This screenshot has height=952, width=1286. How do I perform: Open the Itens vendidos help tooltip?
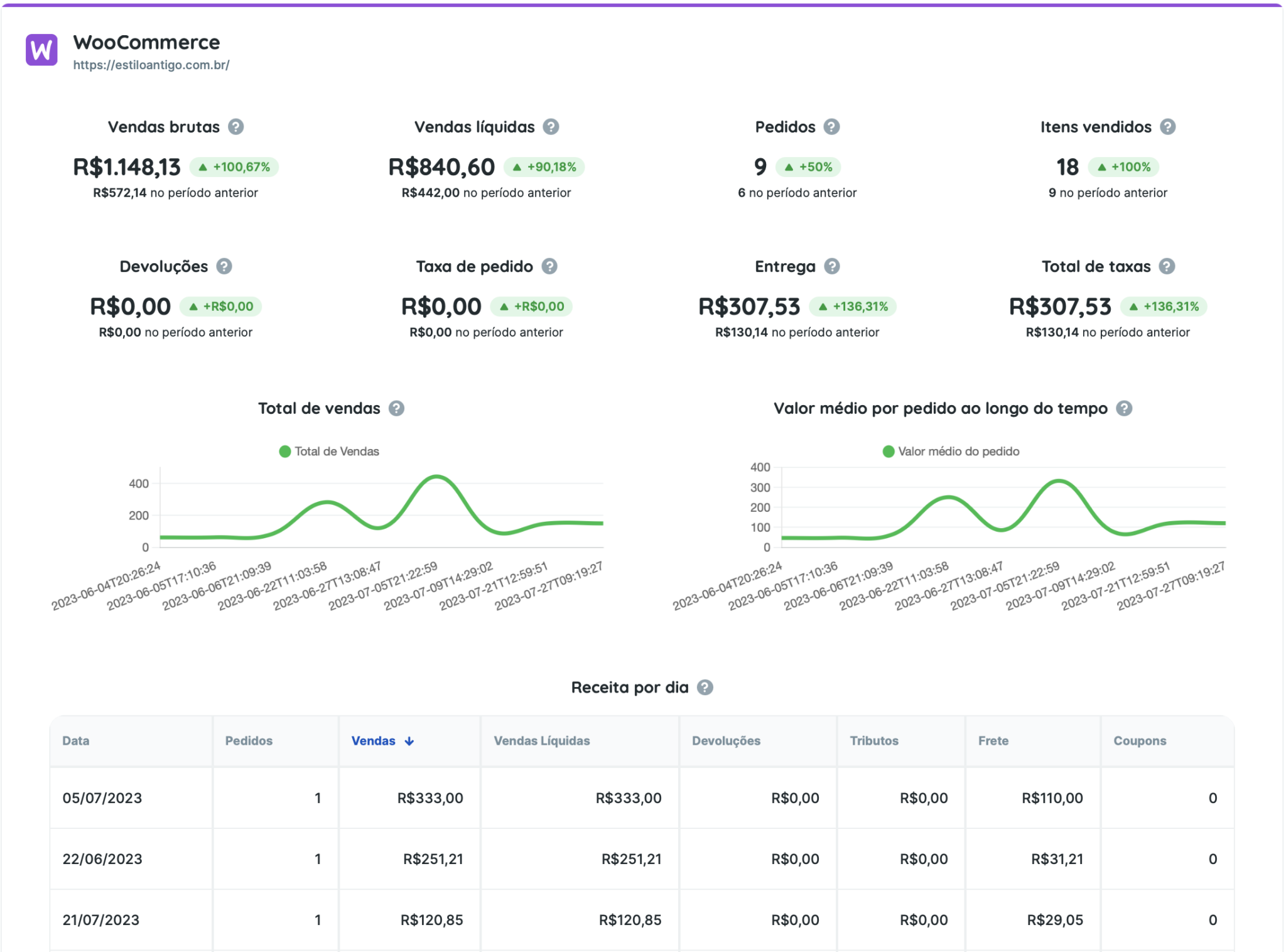click(1169, 127)
